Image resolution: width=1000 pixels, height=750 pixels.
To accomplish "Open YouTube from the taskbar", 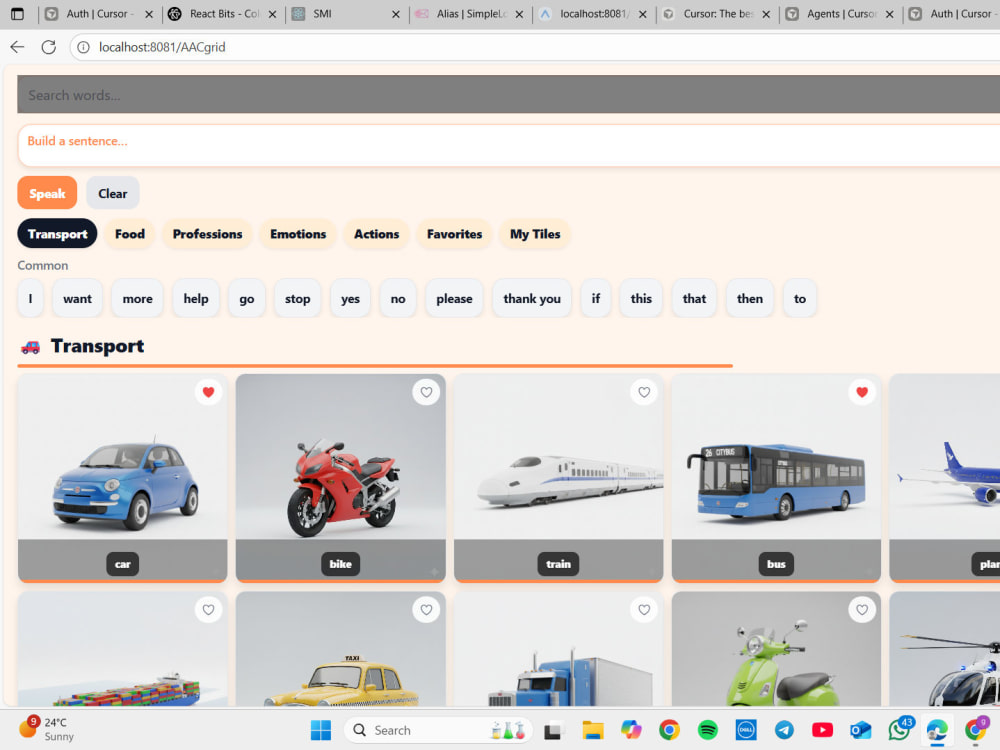I will point(822,730).
